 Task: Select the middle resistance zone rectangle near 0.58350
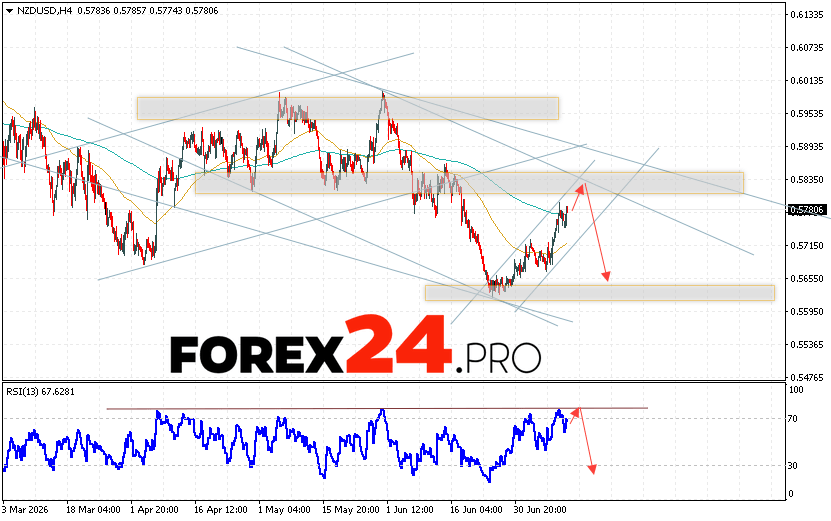(x=470, y=183)
